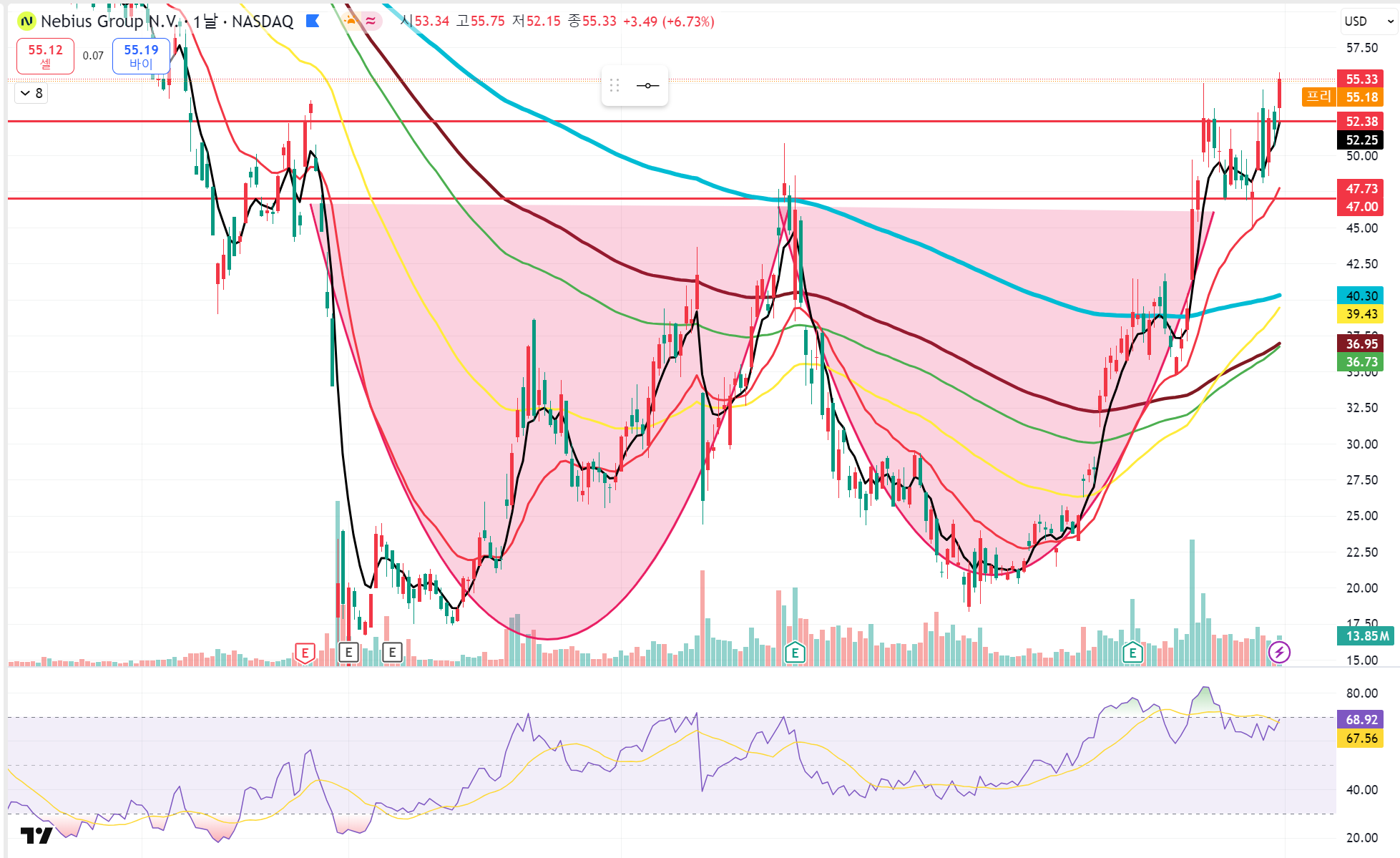Click the dark red 36.95 average label

coord(1360,344)
